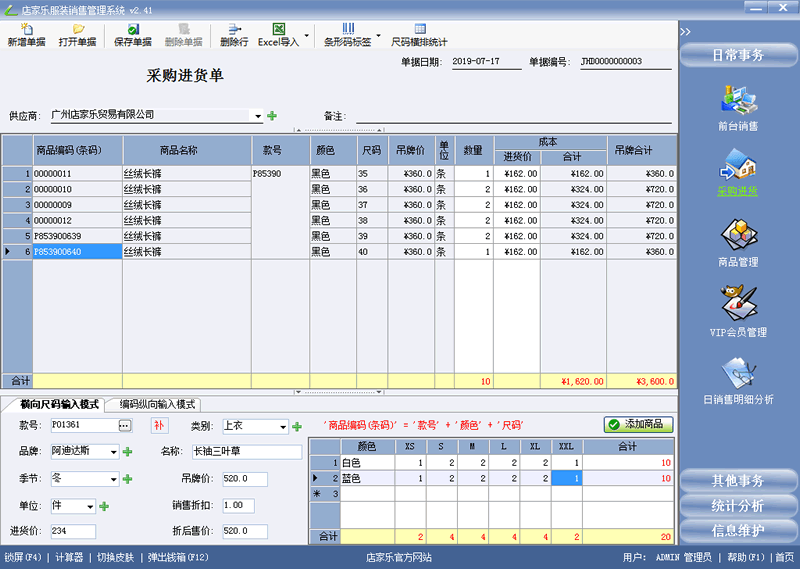Open the 采购进货 sidebar icon
This screenshot has width=800, height=569.
point(738,172)
